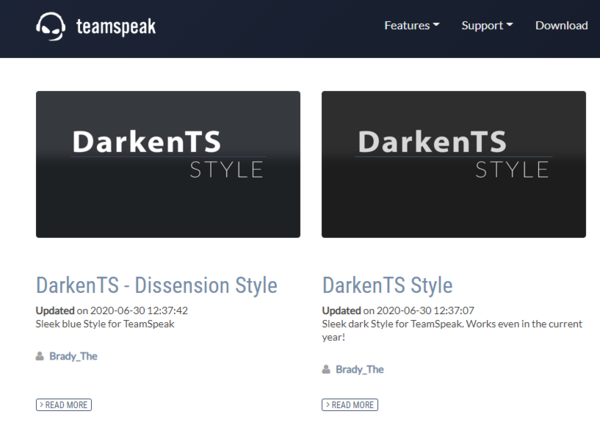600x436 pixels.
Task: Go to the Download page
Action: click(561, 26)
